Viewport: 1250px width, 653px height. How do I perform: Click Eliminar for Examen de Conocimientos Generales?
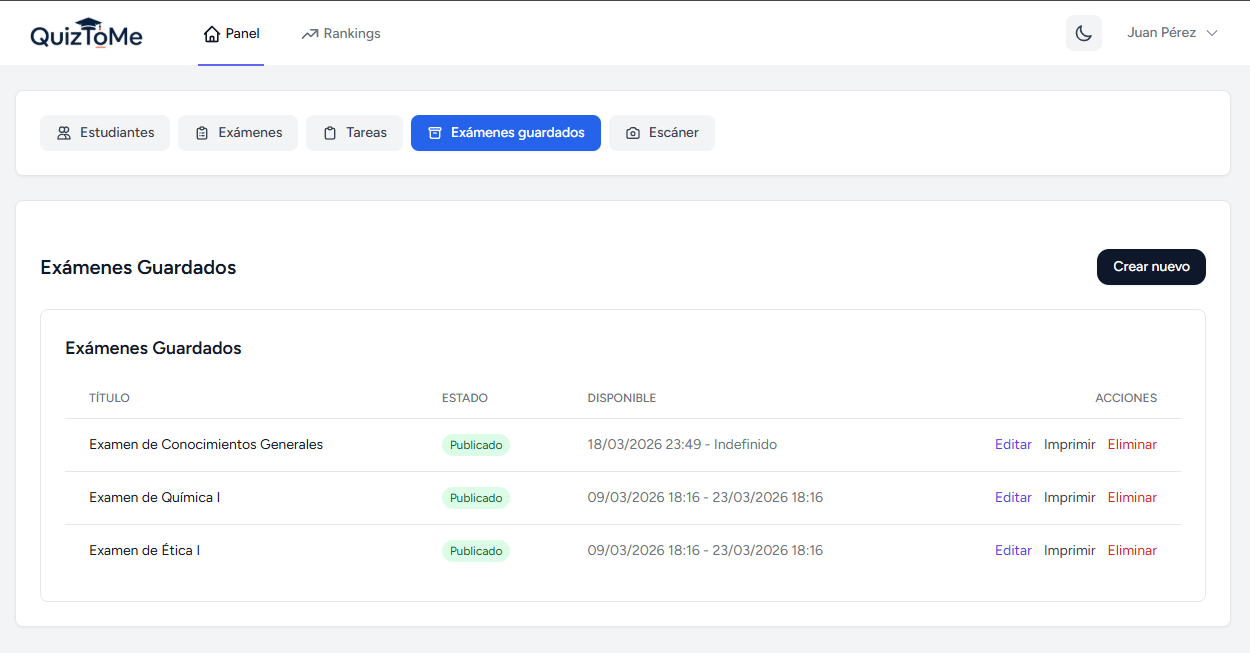[x=1131, y=445]
